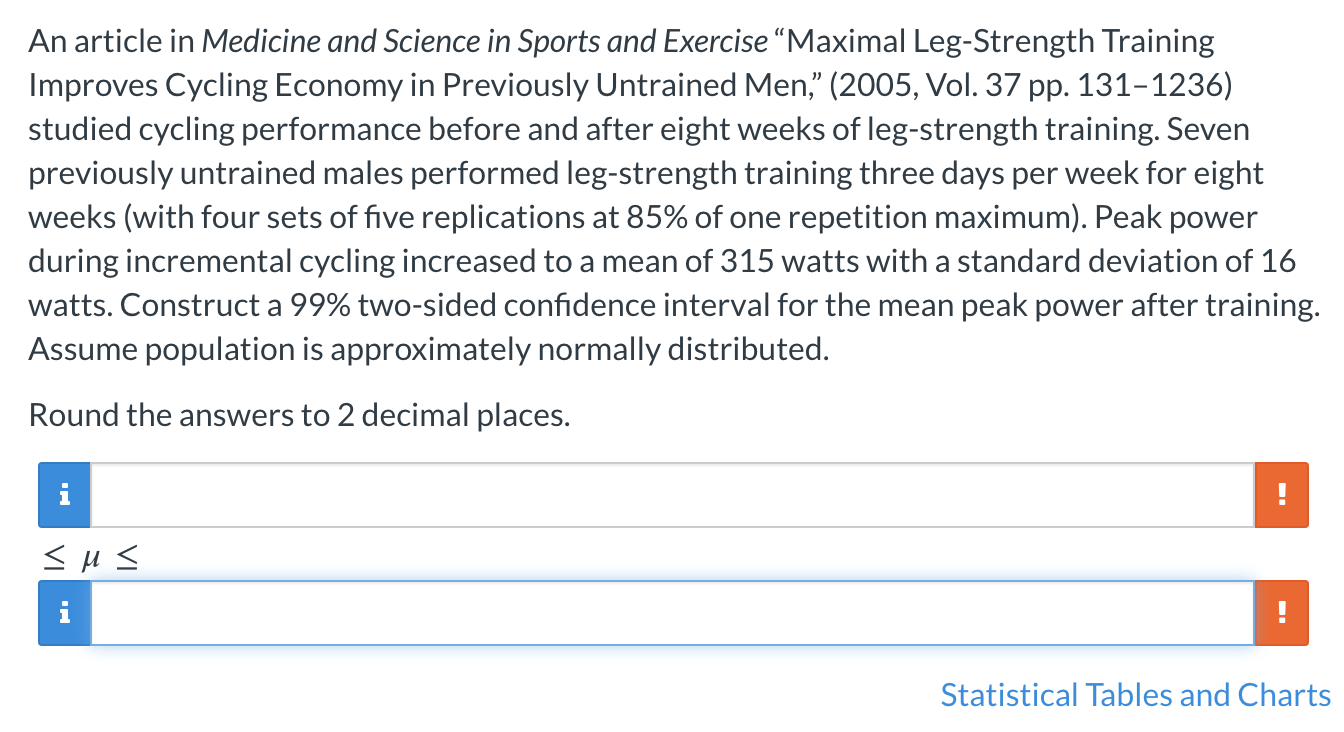Select the blue "i" badge on the highlighted field

63,613
